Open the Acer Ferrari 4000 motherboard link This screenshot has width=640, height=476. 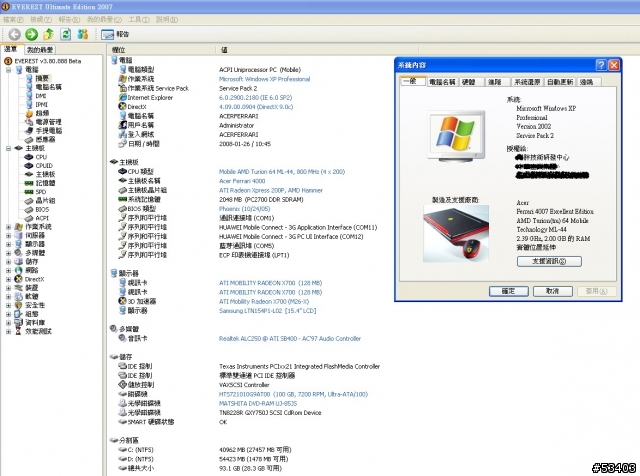pos(242,181)
